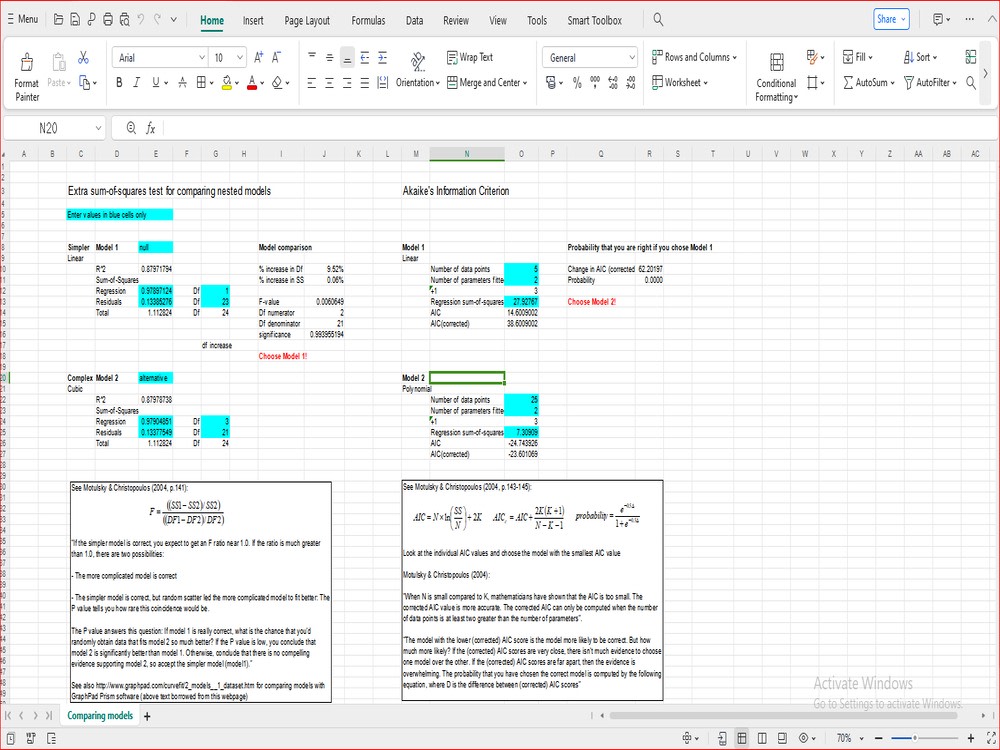Open the Insert ribbon tab
This screenshot has height=750, width=1000.
[x=253, y=20]
